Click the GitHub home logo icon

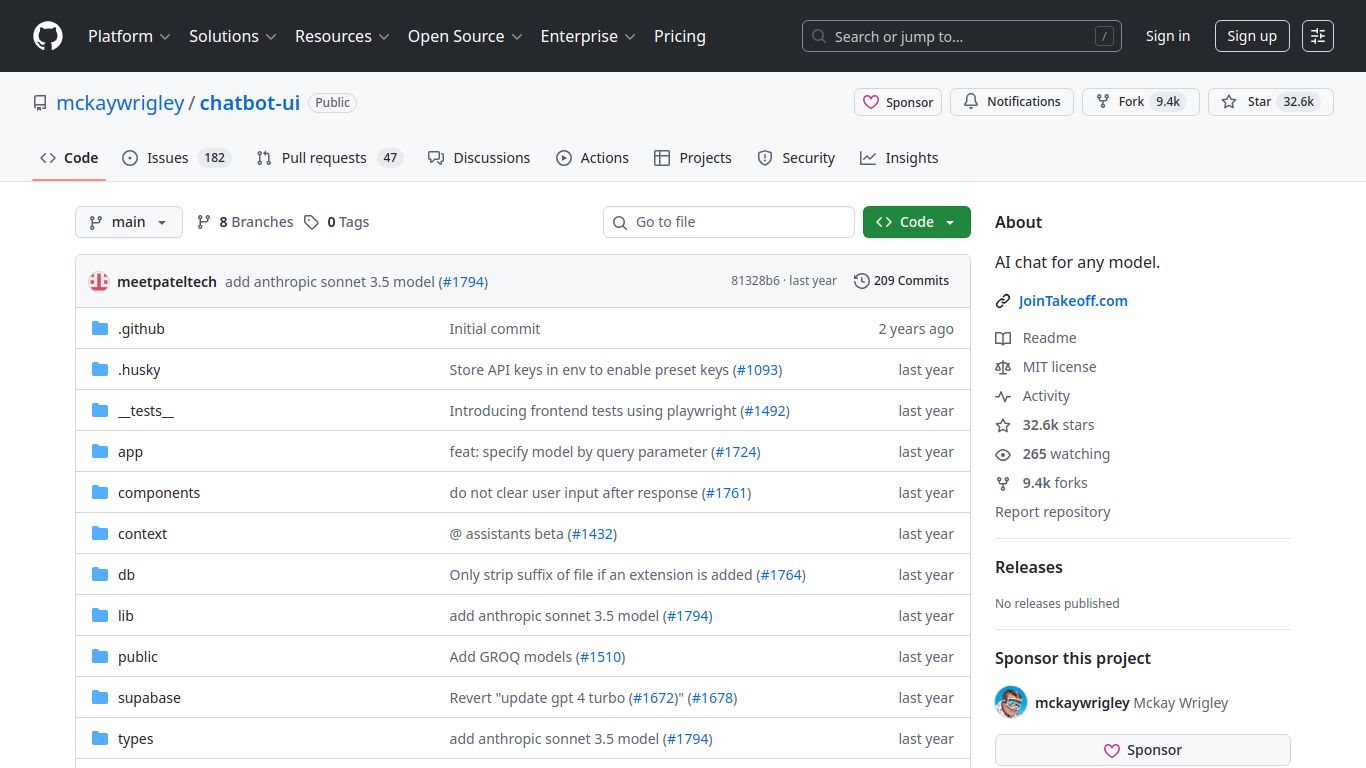[x=47, y=36]
